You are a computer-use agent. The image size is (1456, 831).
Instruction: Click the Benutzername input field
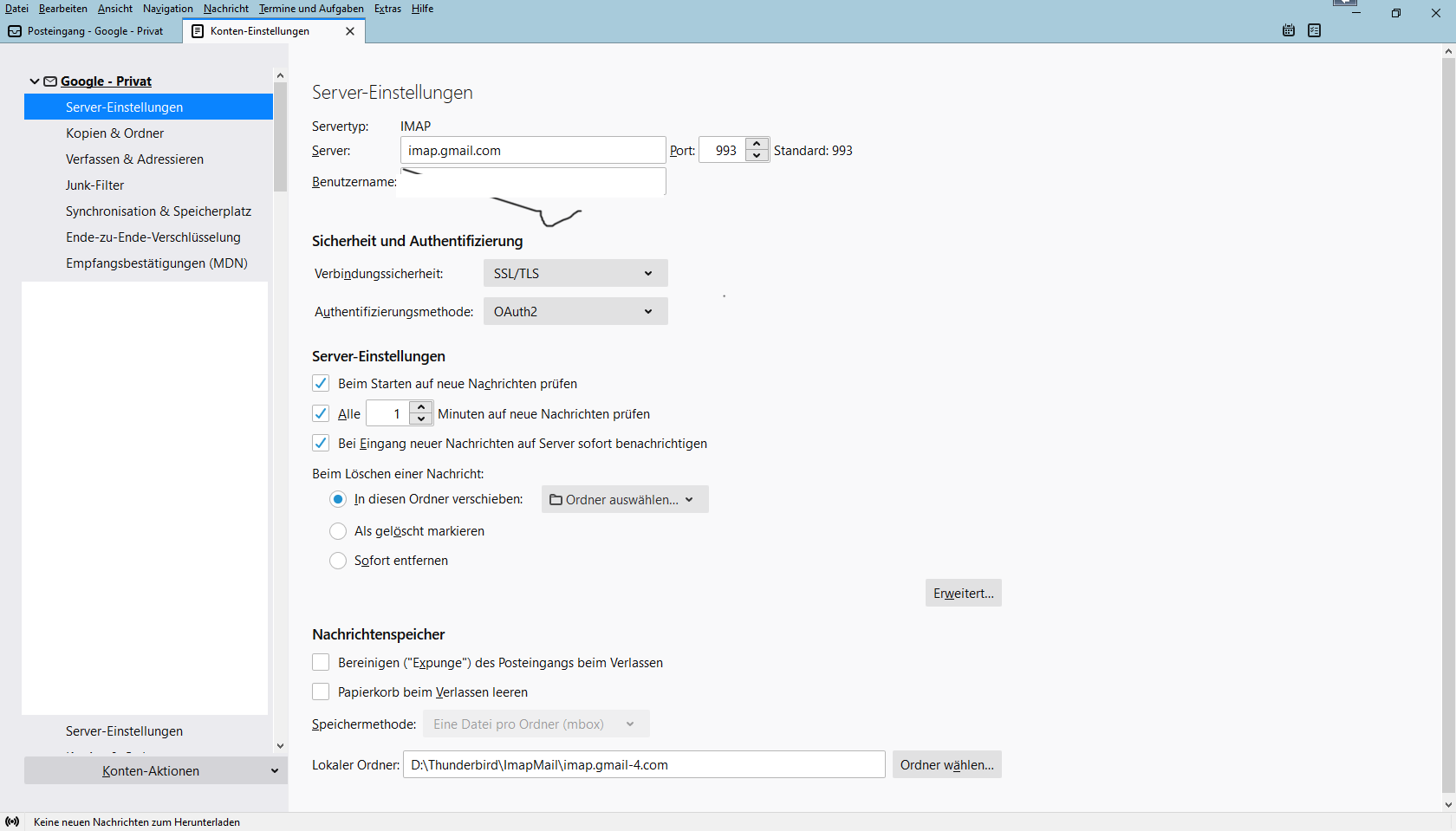533,181
